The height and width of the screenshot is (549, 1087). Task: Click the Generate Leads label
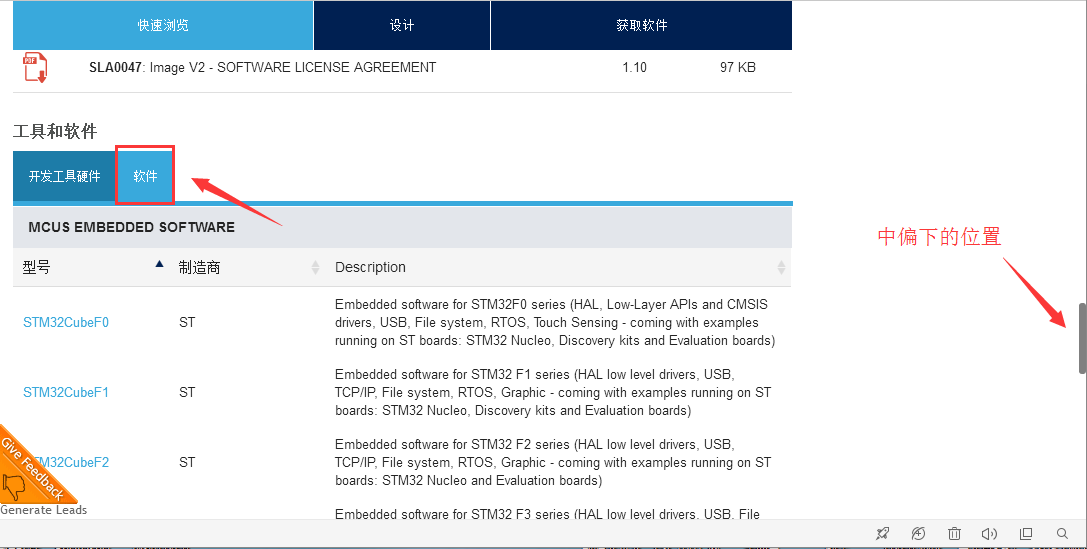tap(44, 509)
